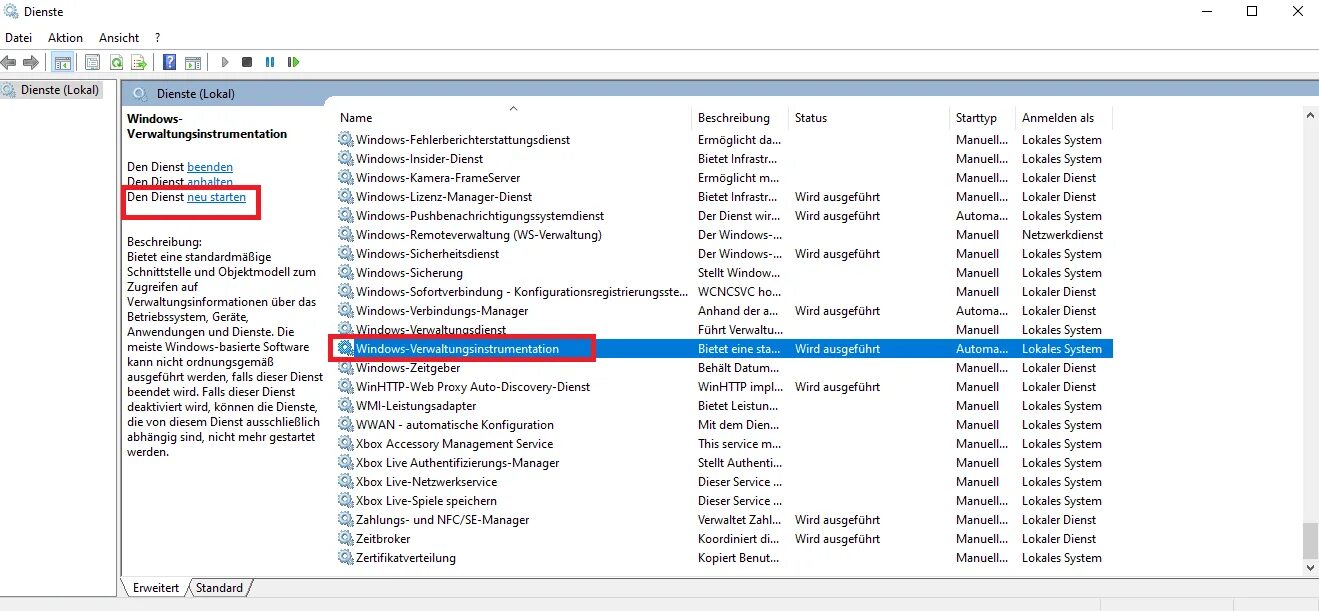Click the scrollbar up arrow of the services list
Image resolution: width=1319 pixels, height=611 pixels.
[1310, 117]
